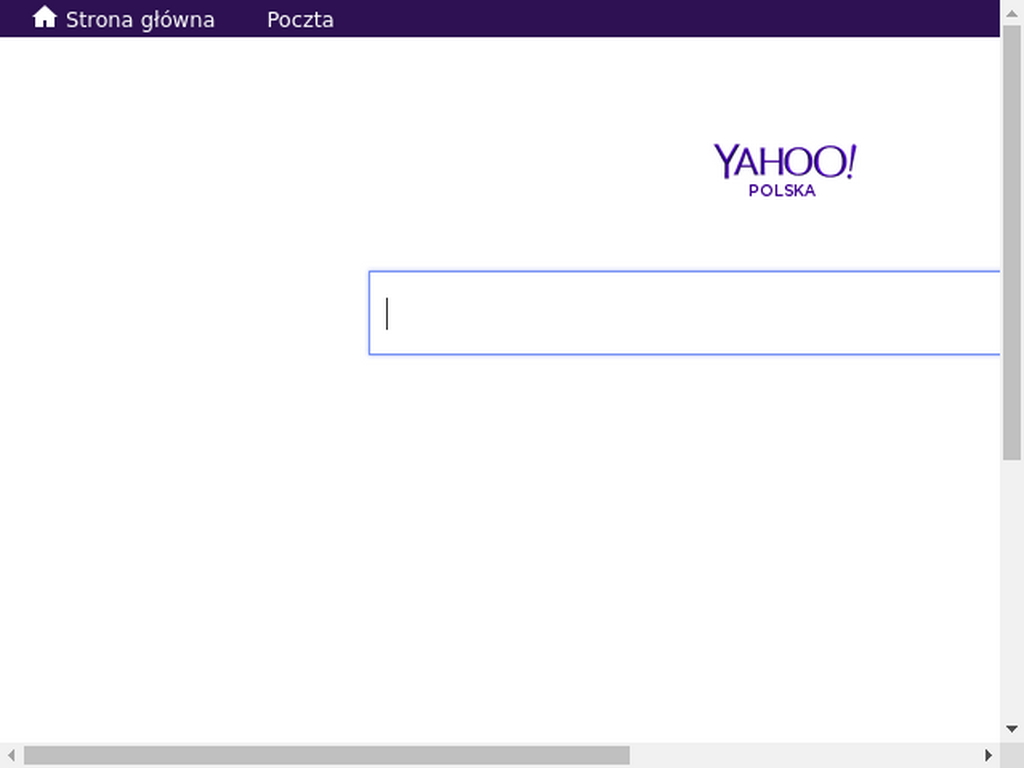Click the vertical scrollbar thumb
1024x768 pixels.
[1012, 242]
